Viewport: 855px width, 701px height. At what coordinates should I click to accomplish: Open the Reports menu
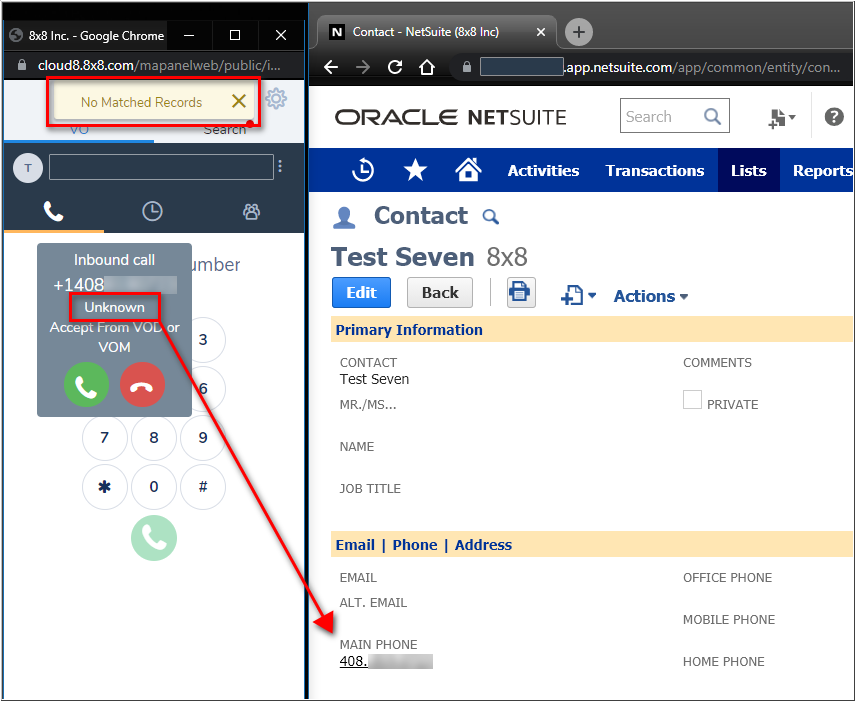823,171
